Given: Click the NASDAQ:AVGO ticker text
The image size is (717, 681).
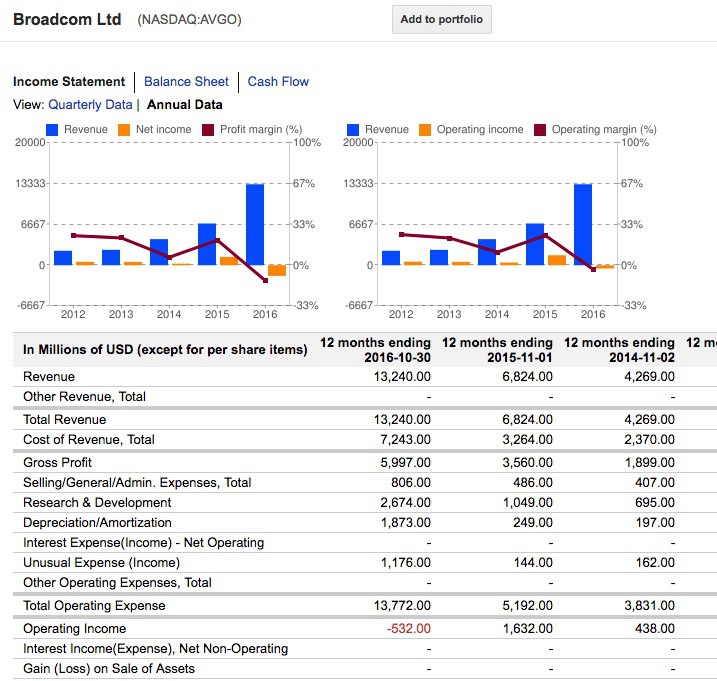Looking at the screenshot, I should tap(189, 20).
